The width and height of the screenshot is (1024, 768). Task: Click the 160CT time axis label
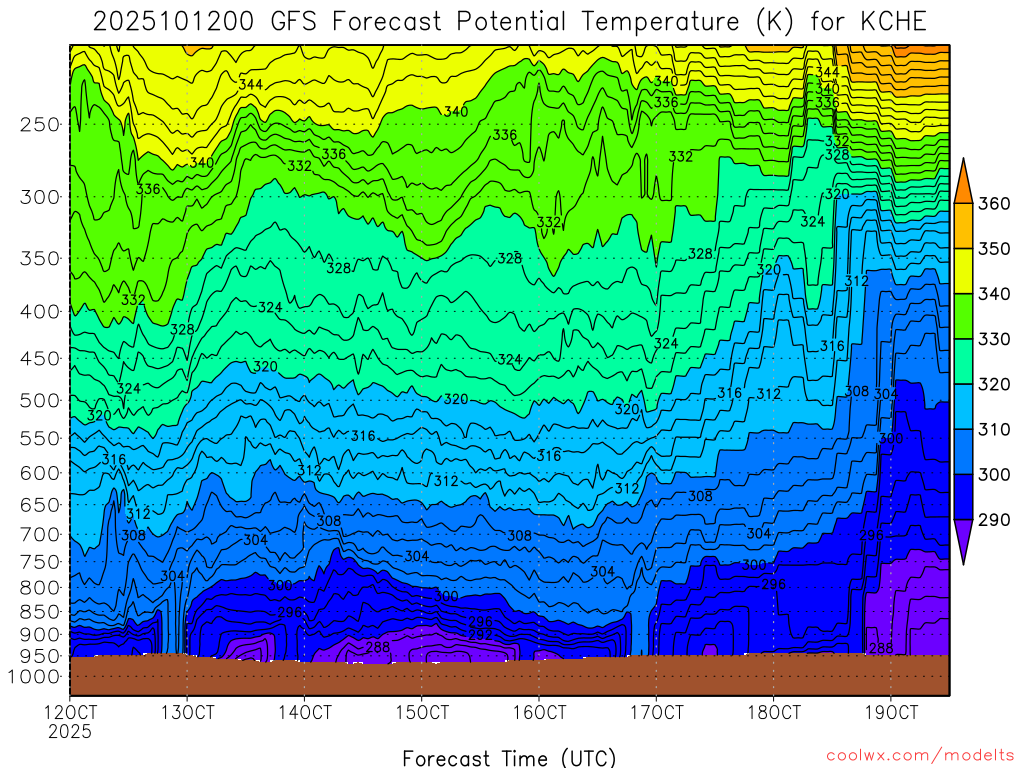coord(539,712)
